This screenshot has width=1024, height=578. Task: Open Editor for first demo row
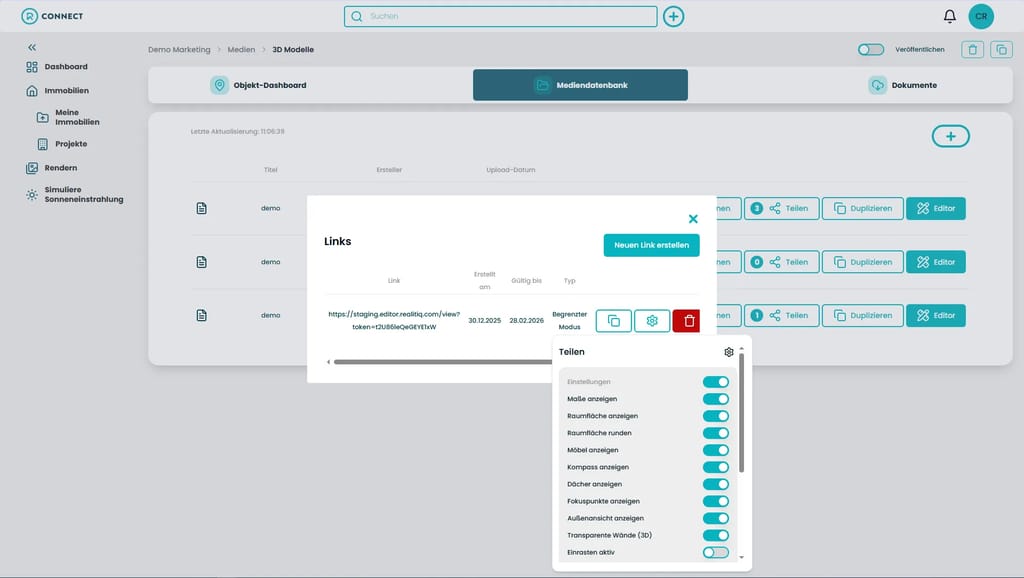pos(935,208)
